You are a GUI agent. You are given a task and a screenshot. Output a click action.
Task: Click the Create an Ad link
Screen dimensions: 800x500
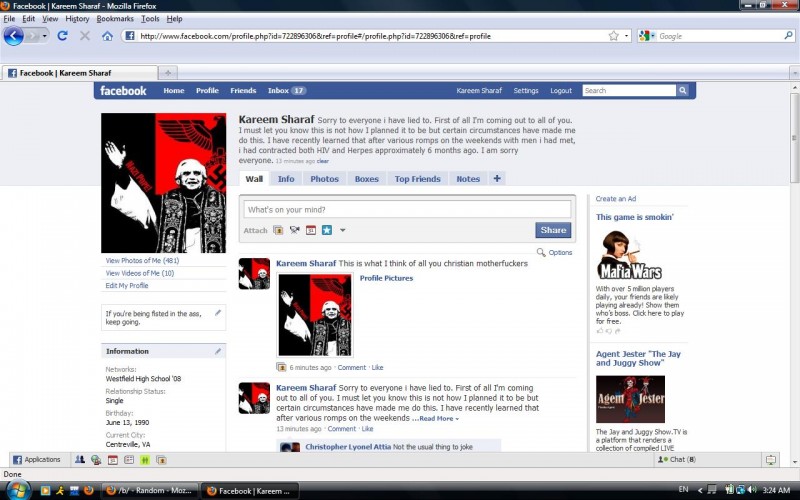(616, 198)
